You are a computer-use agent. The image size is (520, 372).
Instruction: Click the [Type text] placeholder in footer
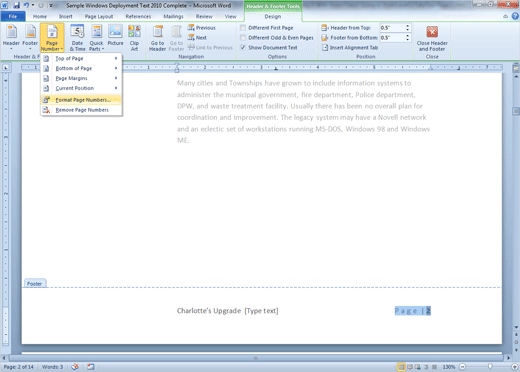[262, 311]
